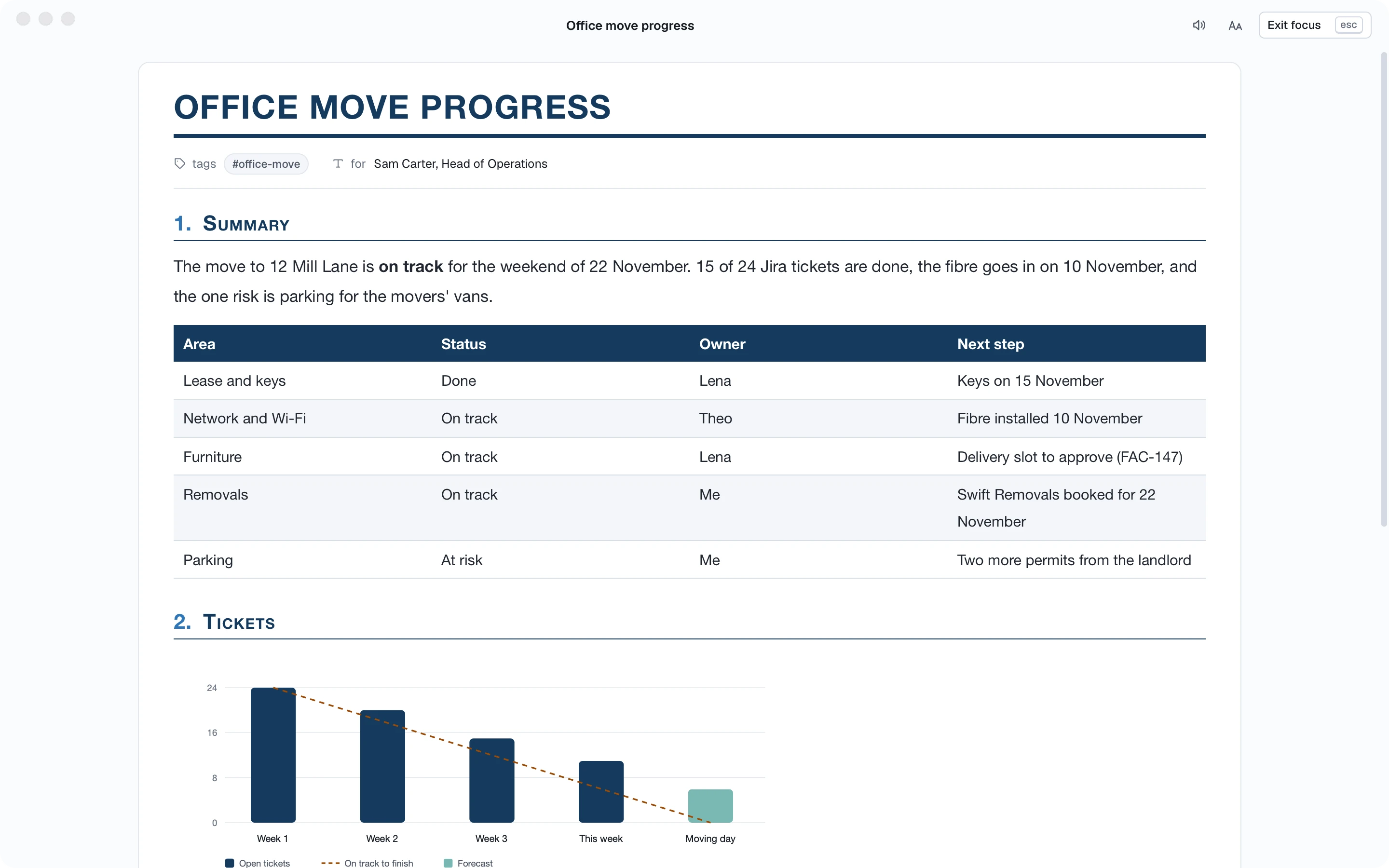Click the 'This week' bar in chart
This screenshot has width=1389, height=868.
click(x=601, y=792)
